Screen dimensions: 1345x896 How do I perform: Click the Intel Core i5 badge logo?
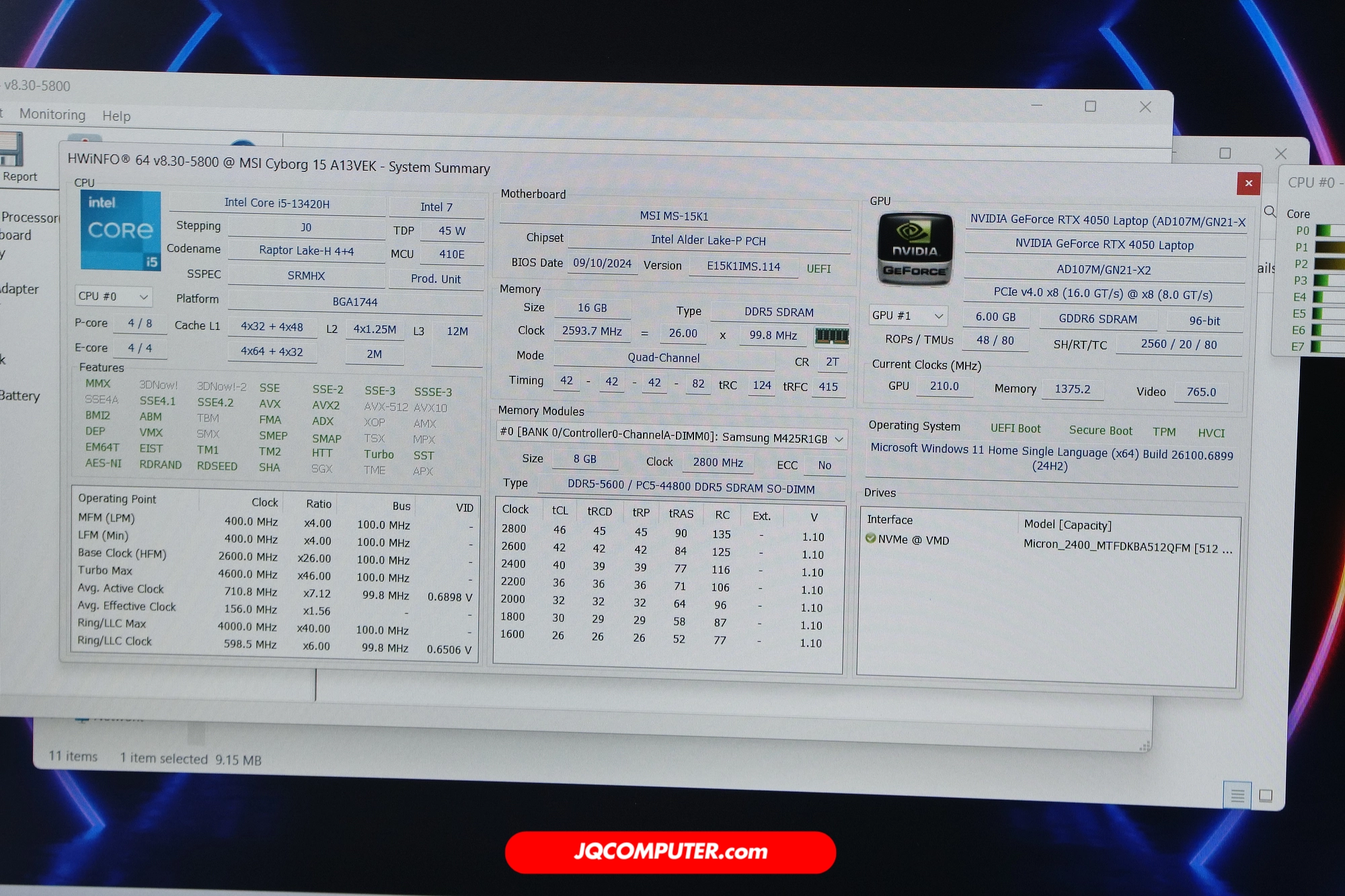click(x=120, y=231)
